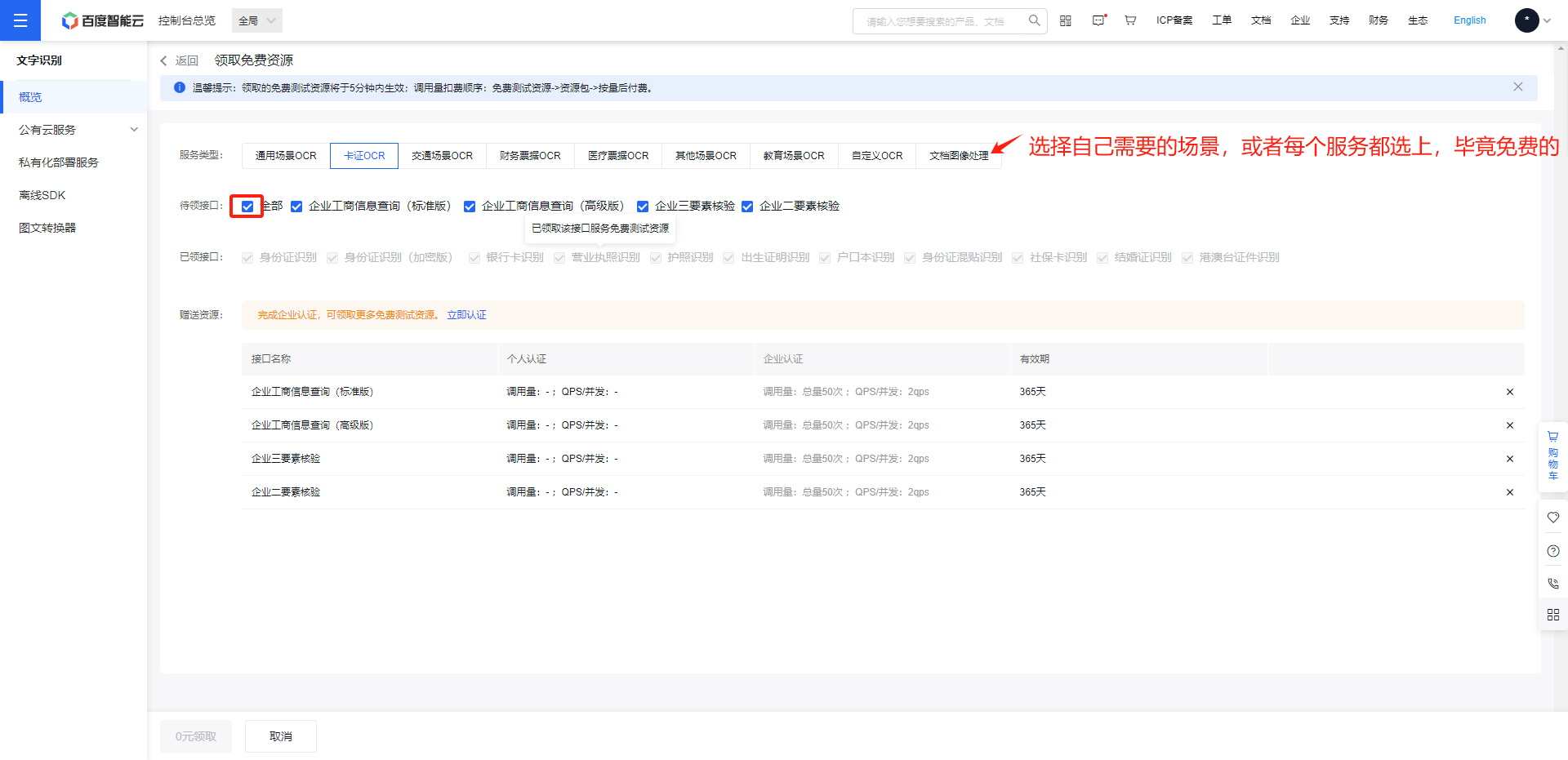Uncheck 企业工商信息查询（高级版）
This screenshot has height=760, width=1568.
[470, 207]
